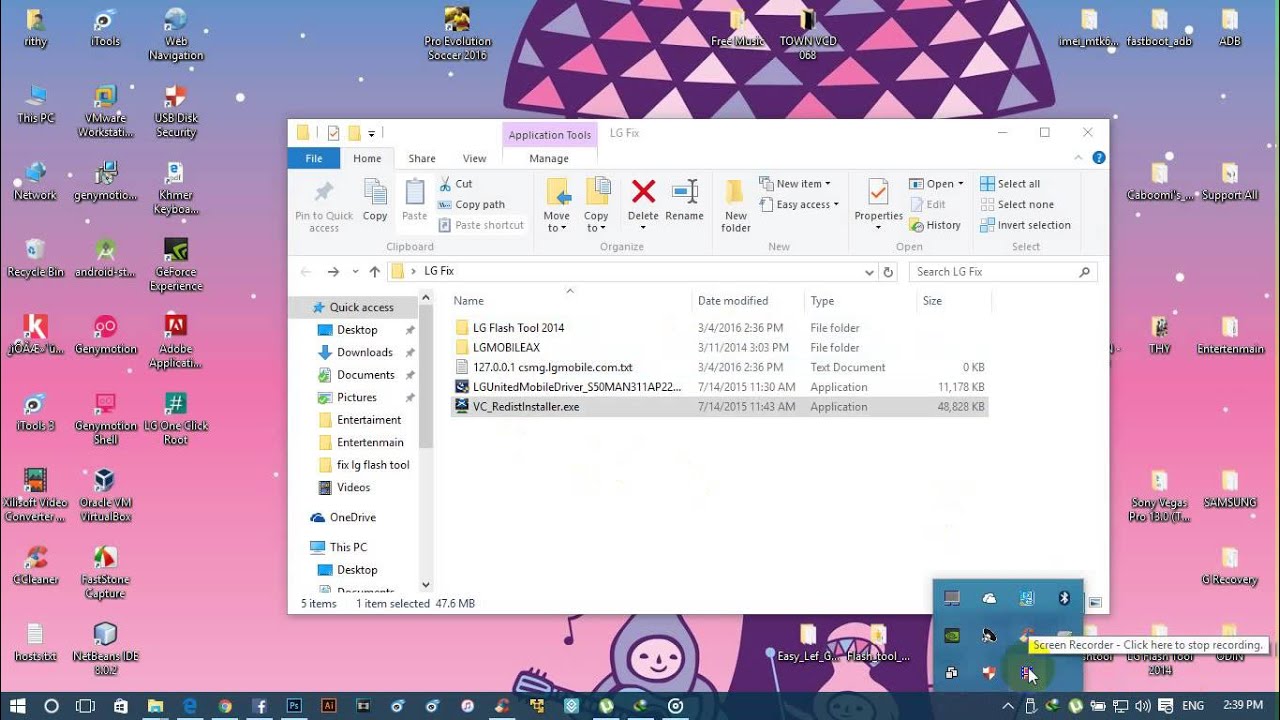Click the Rename icon
This screenshot has height=720, width=1280.
click(x=684, y=191)
